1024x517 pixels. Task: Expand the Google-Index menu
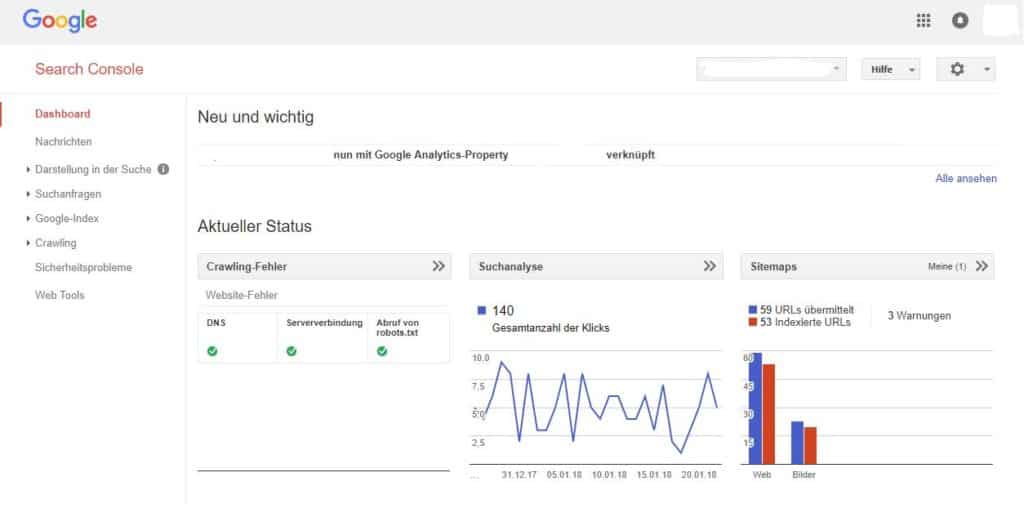pyautogui.click(x=28, y=219)
